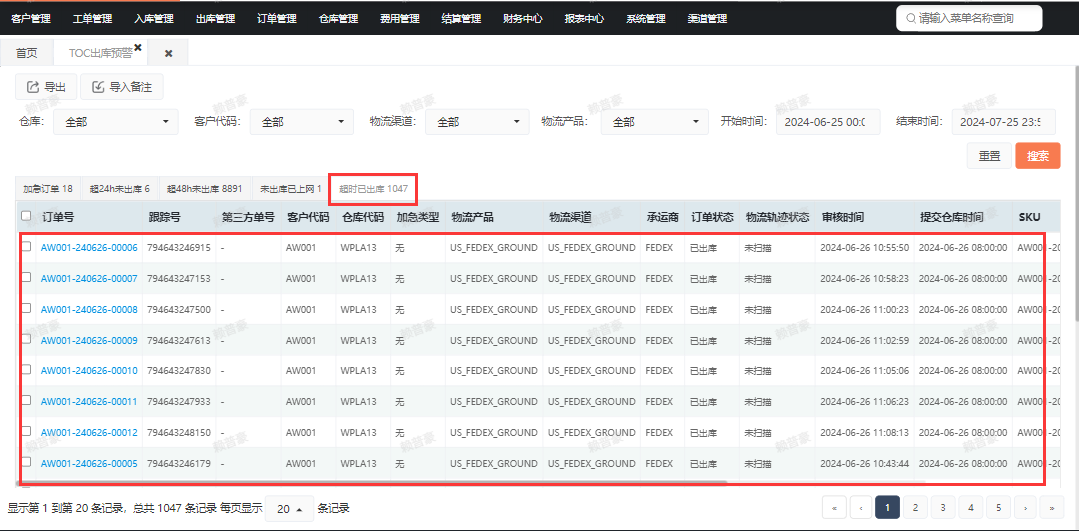Check the row for order AW001-240626-00005
Viewport: 1079px width, 531px height.
point(26,461)
